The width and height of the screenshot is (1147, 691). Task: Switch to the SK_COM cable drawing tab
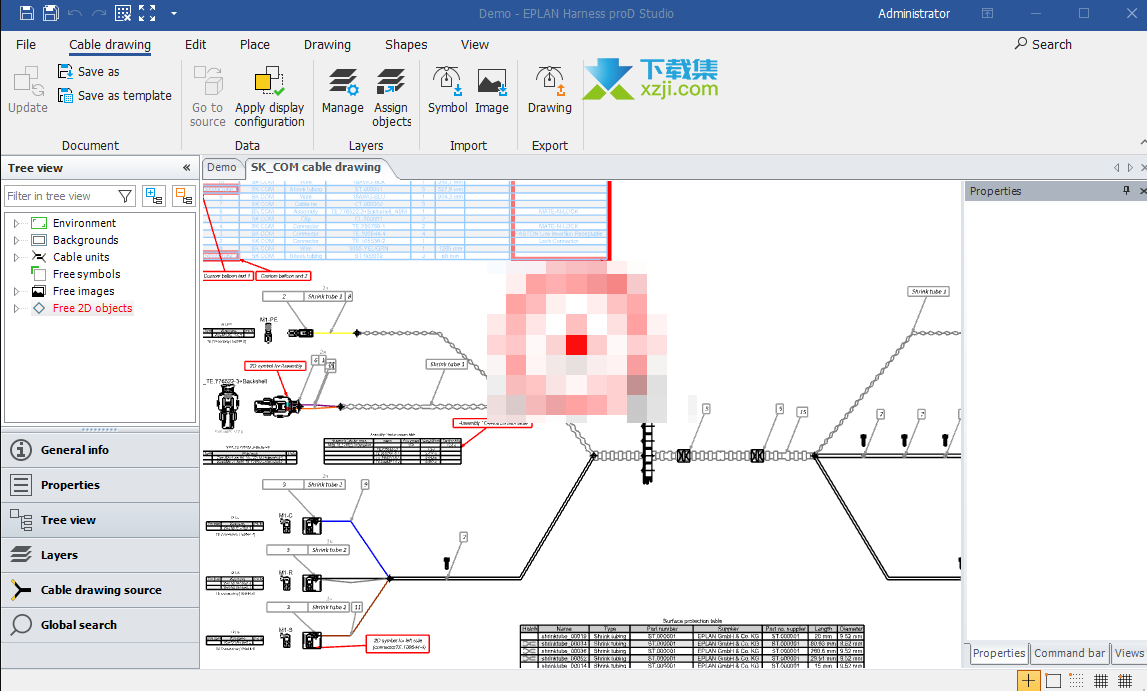pos(316,167)
